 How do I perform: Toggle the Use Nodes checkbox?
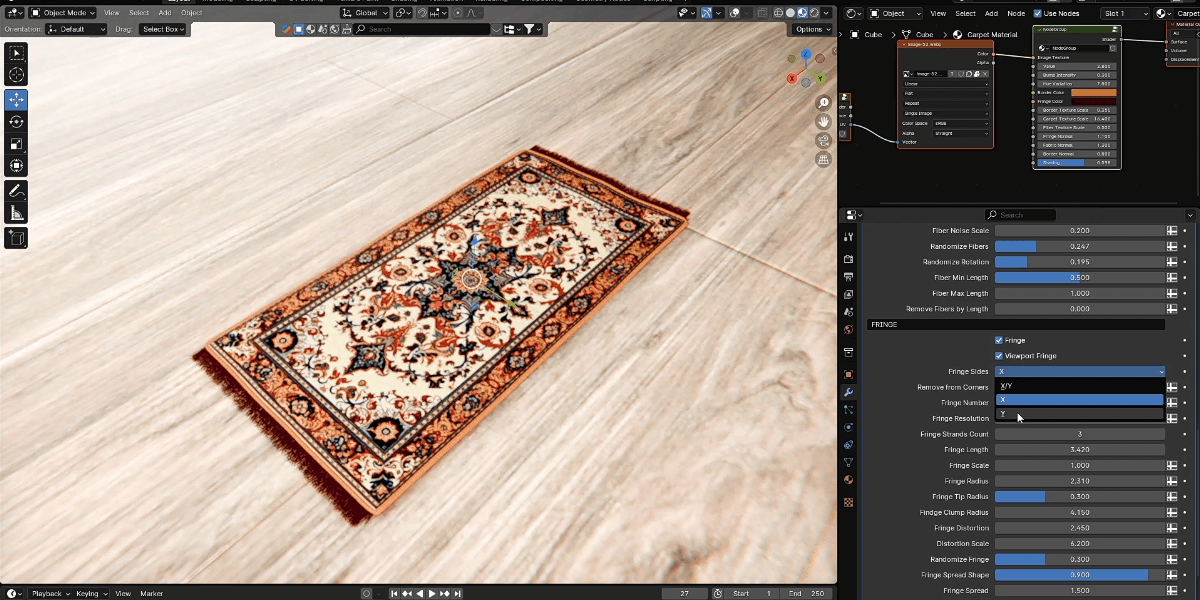click(1037, 13)
